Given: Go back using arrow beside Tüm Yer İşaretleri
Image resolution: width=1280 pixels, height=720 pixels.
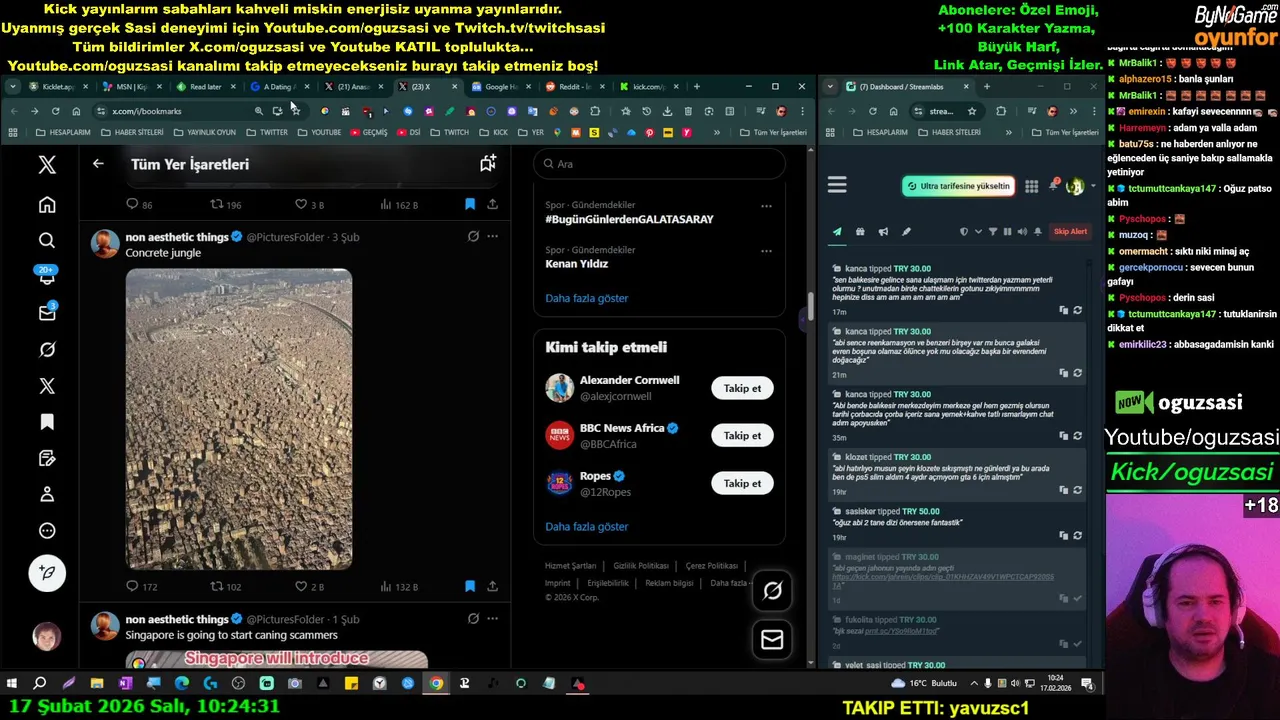Looking at the screenshot, I should (x=98, y=164).
